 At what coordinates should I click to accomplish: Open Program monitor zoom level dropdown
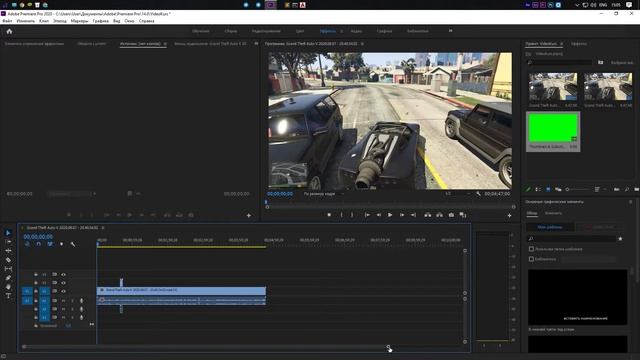323,194
